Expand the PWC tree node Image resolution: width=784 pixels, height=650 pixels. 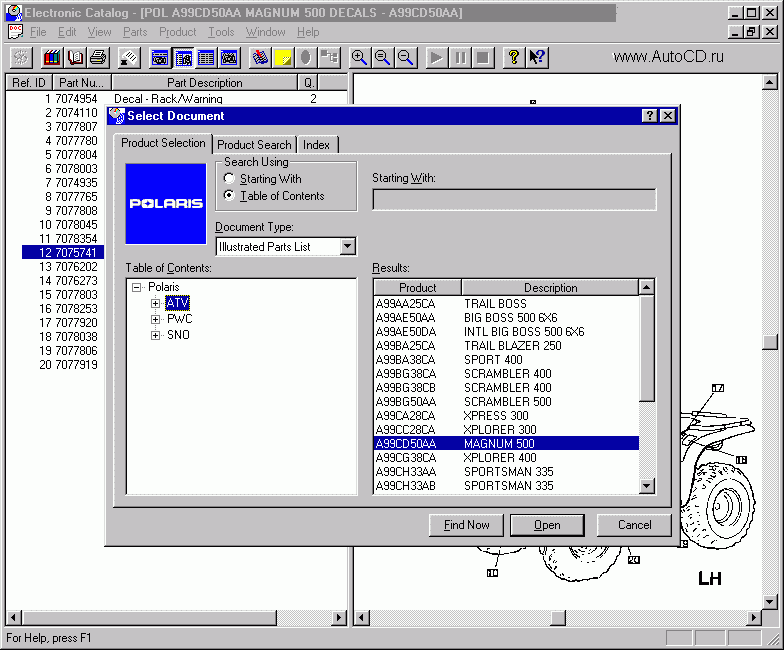click(156, 319)
